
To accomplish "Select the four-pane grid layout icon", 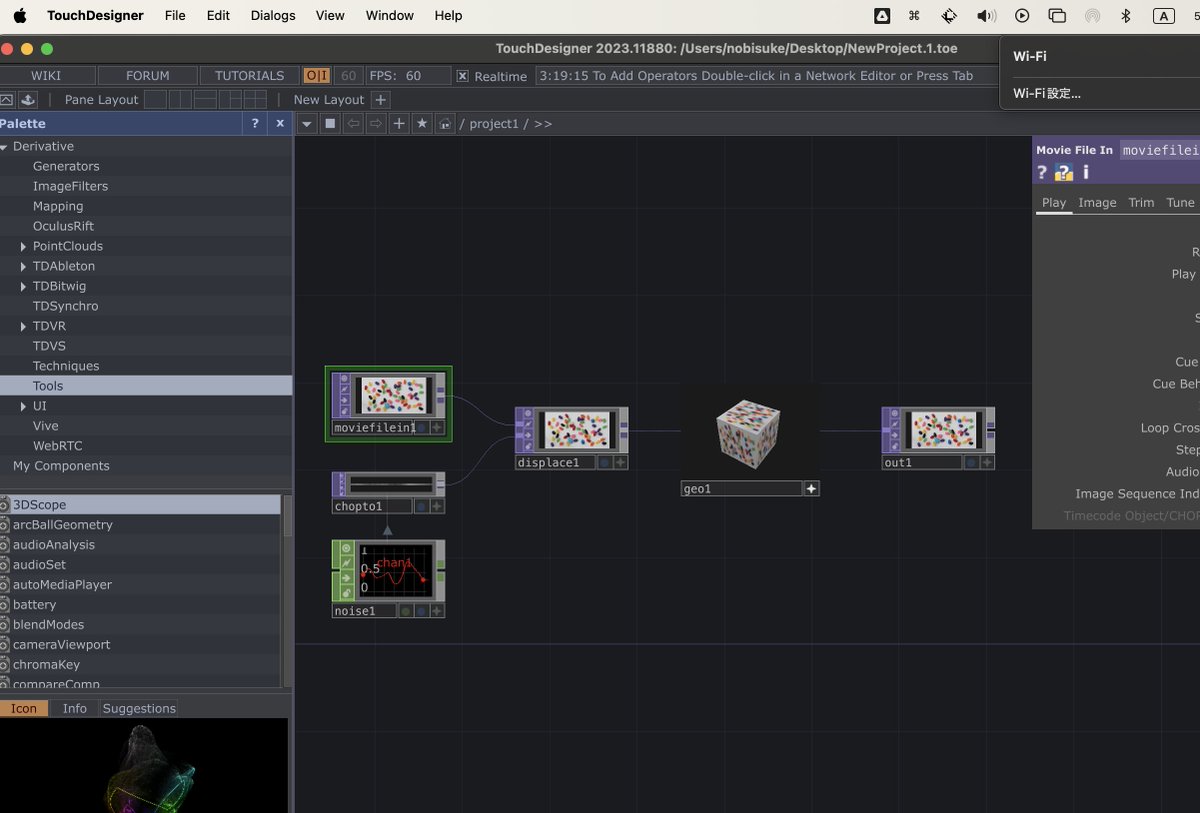I will 255,100.
